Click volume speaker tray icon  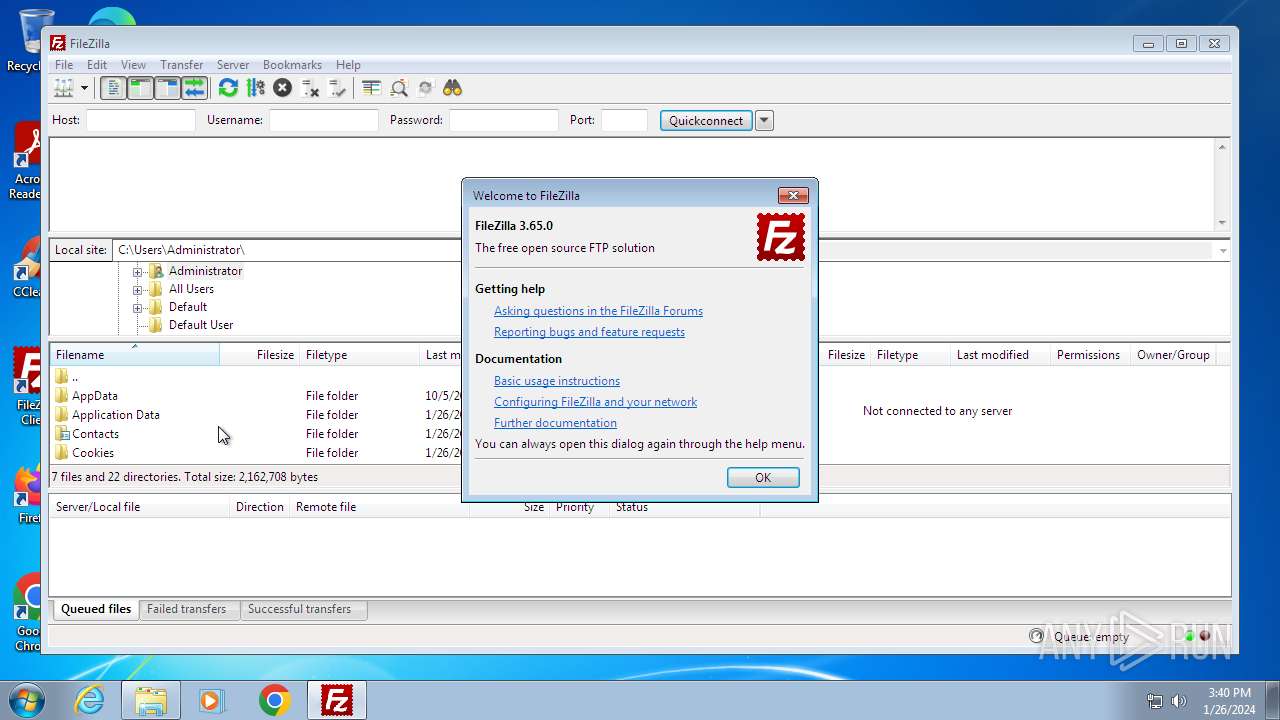click(1179, 701)
